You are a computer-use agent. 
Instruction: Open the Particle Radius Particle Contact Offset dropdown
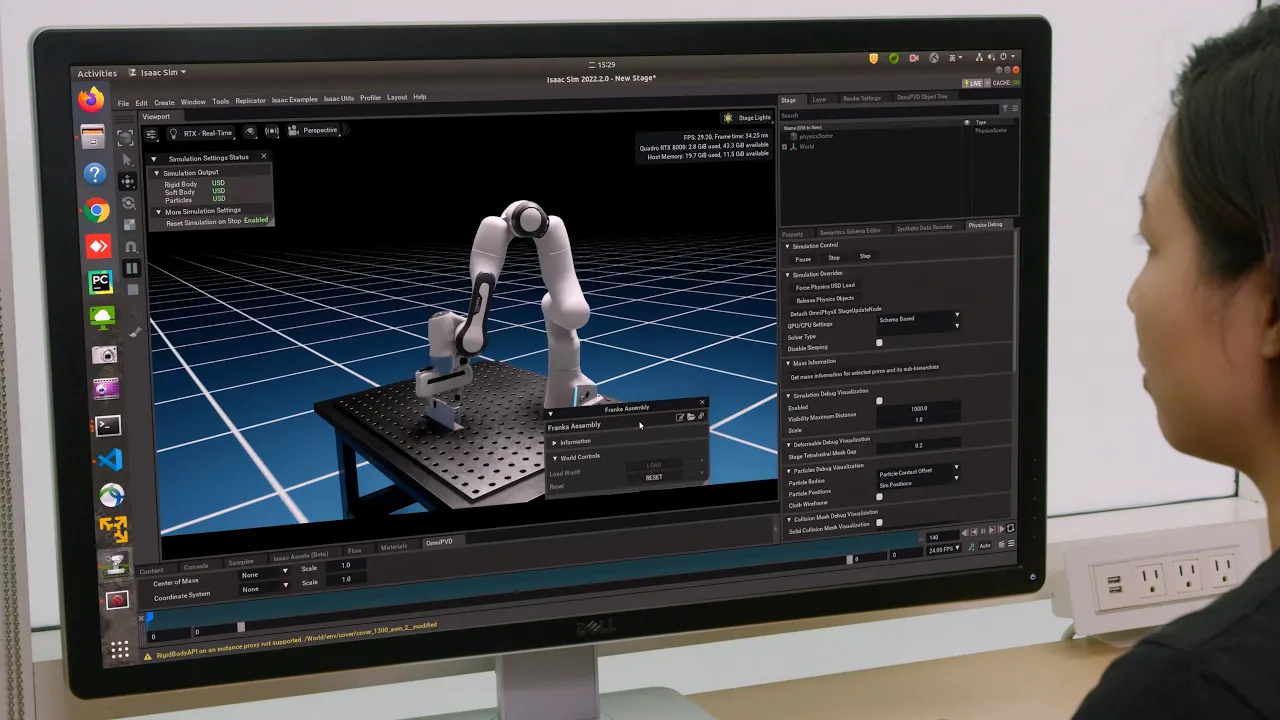(x=919, y=472)
